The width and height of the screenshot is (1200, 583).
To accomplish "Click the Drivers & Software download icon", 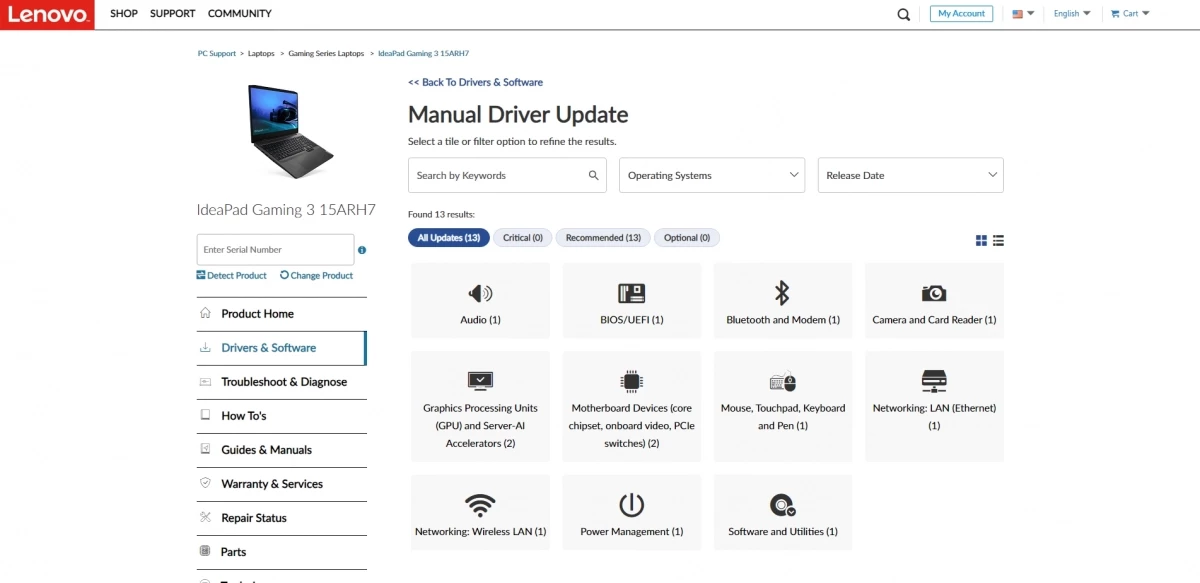I will (205, 348).
